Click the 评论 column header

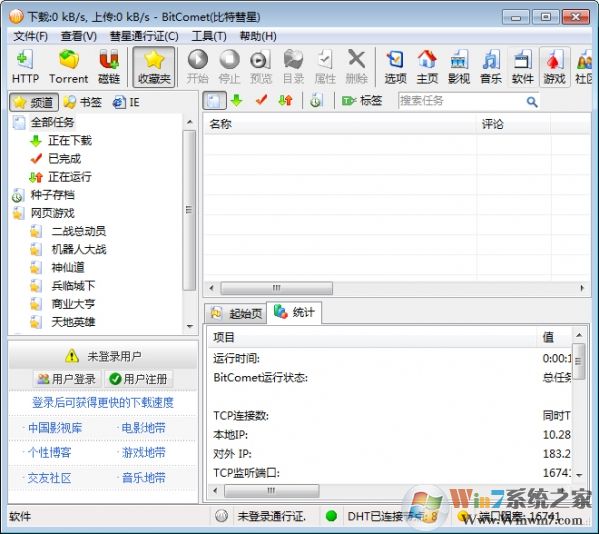tap(513, 124)
